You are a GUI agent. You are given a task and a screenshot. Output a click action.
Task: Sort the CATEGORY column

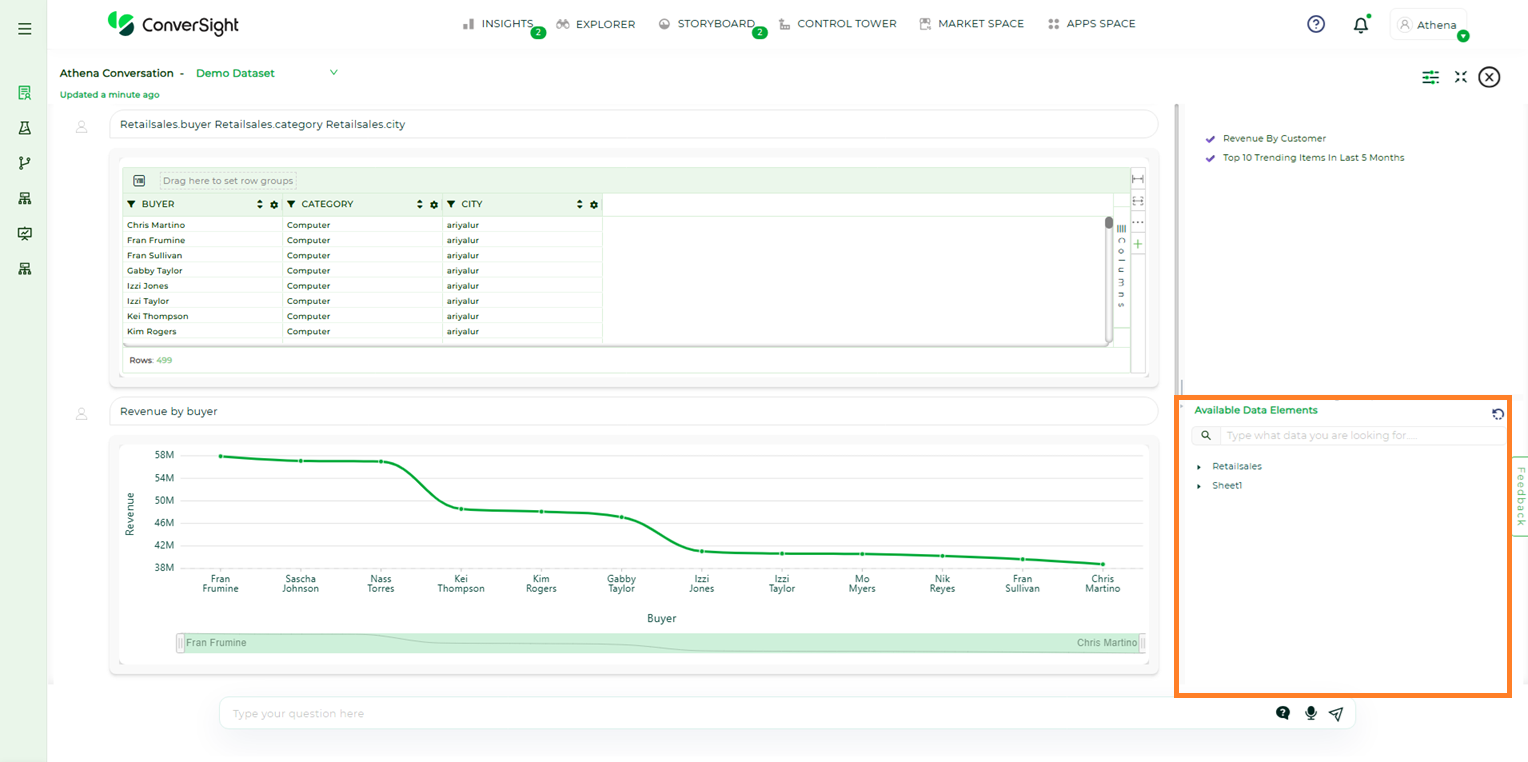(420, 204)
